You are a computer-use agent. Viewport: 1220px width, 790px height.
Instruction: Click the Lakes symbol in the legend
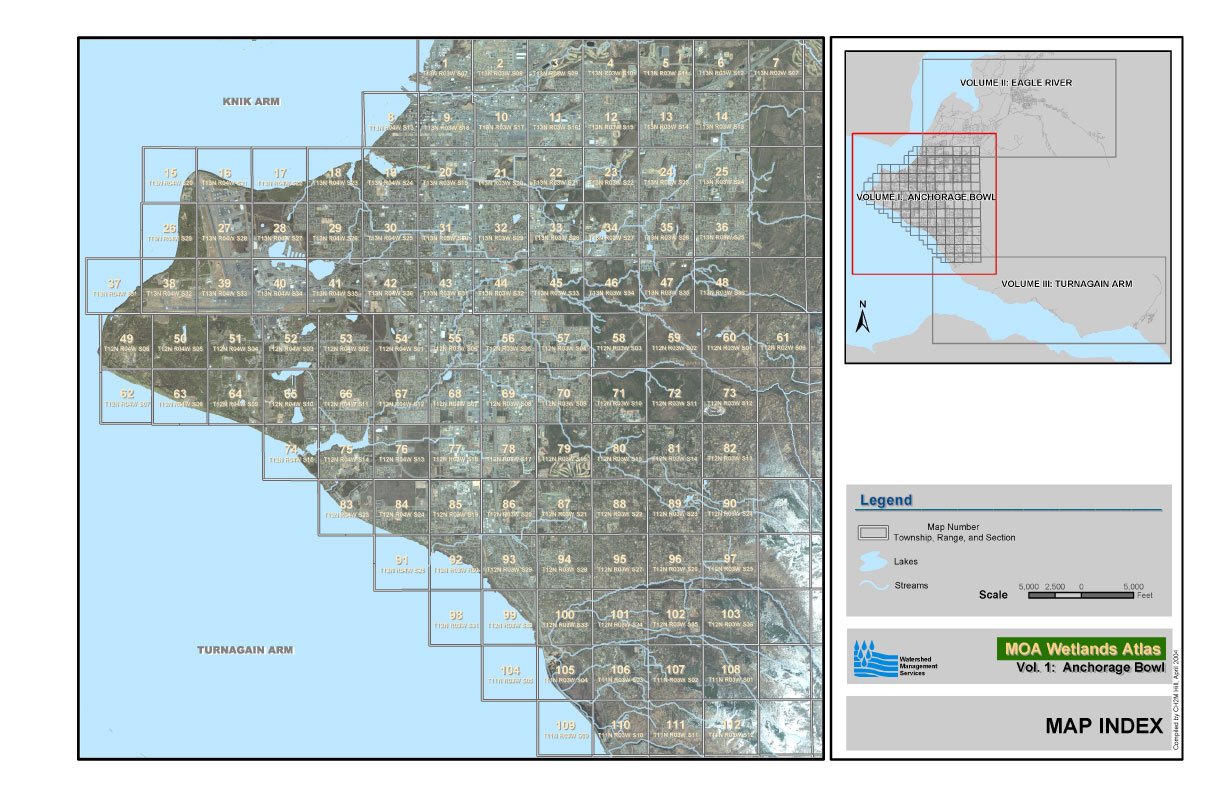point(872,560)
